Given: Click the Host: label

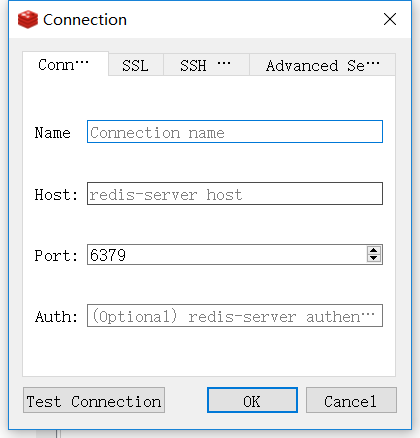Looking at the screenshot, I should tap(56, 195).
